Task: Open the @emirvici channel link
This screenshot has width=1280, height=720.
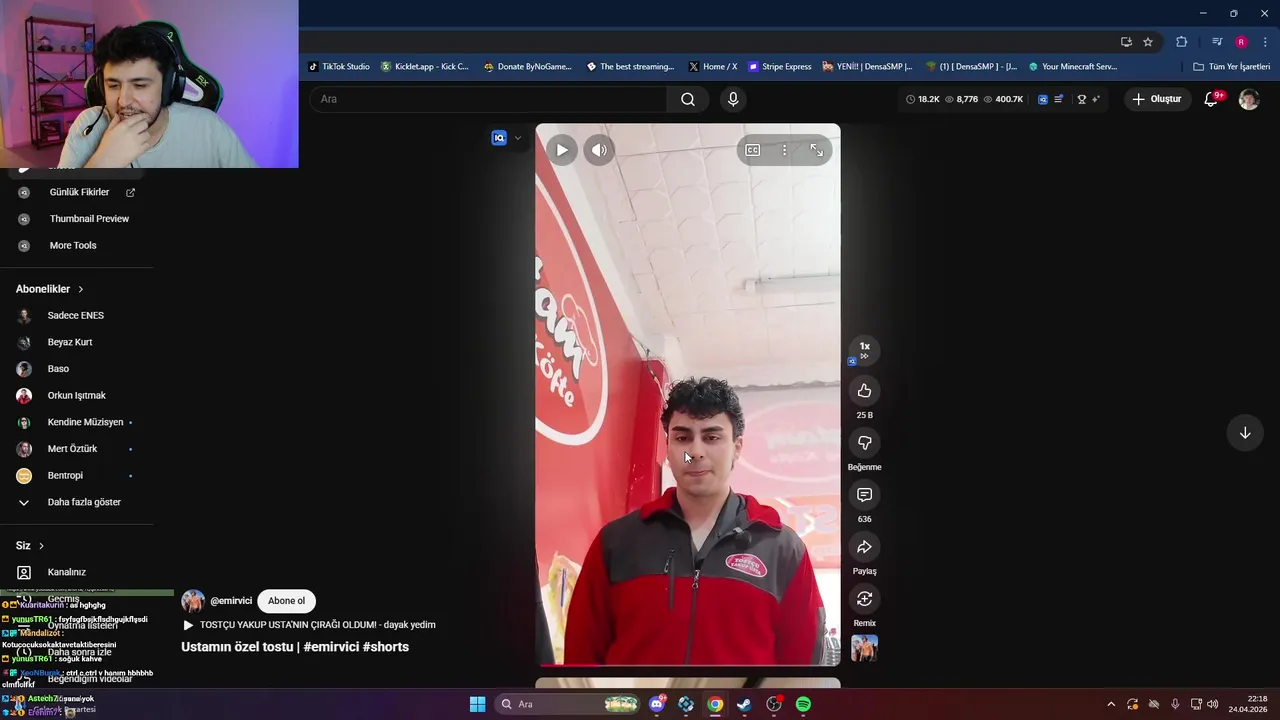Action: click(x=231, y=601)
